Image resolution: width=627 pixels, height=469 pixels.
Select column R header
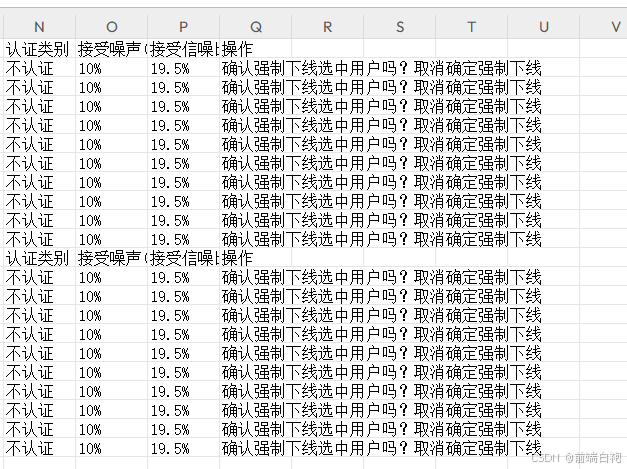tap(327, 27)
